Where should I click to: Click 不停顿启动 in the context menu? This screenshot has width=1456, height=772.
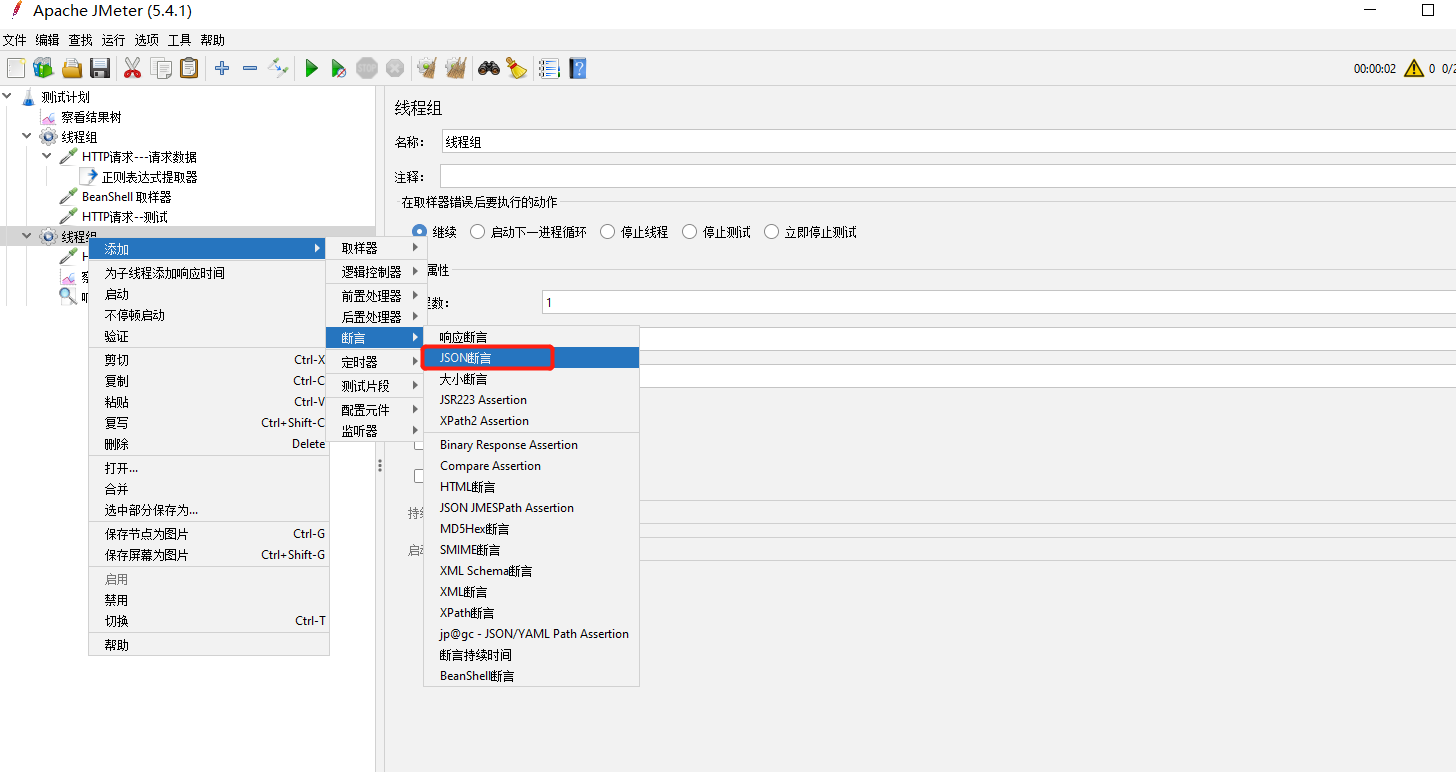tap(209, 315)
